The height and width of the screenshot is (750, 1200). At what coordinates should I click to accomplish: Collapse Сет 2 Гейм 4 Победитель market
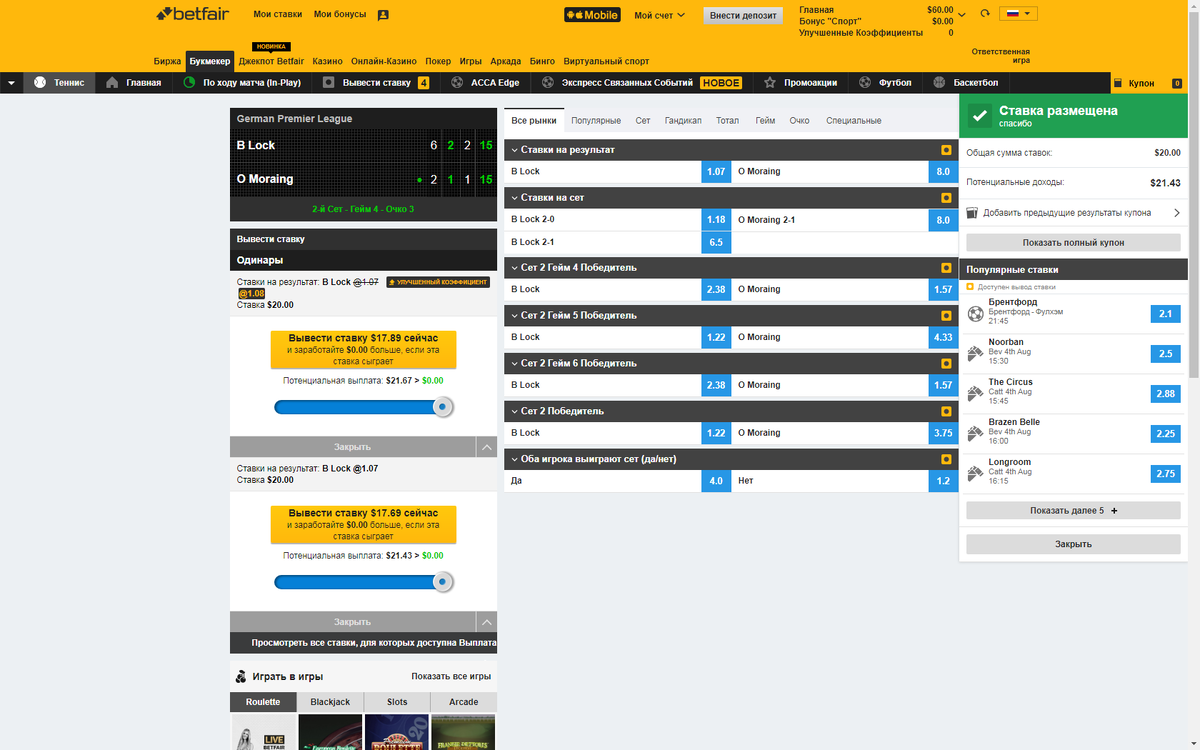(514, 268)
